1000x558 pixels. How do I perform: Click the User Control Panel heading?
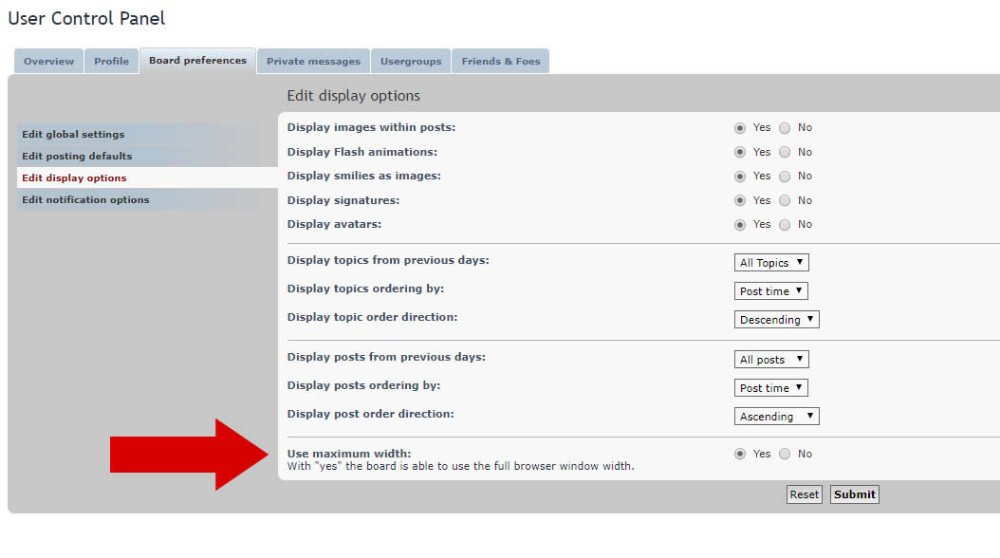(86, 18)
